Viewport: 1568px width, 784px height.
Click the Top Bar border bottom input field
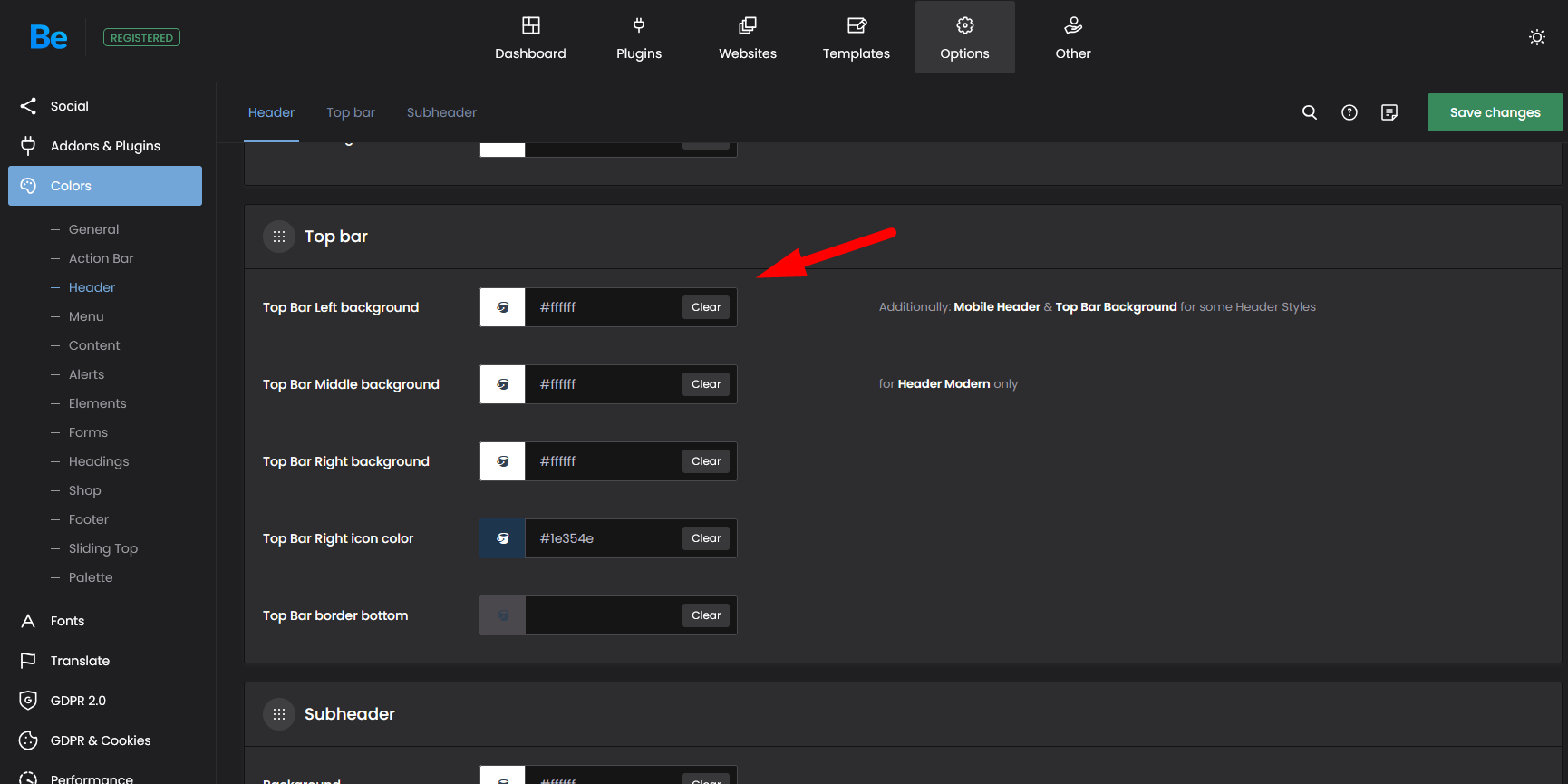click(x=603, y=615)
